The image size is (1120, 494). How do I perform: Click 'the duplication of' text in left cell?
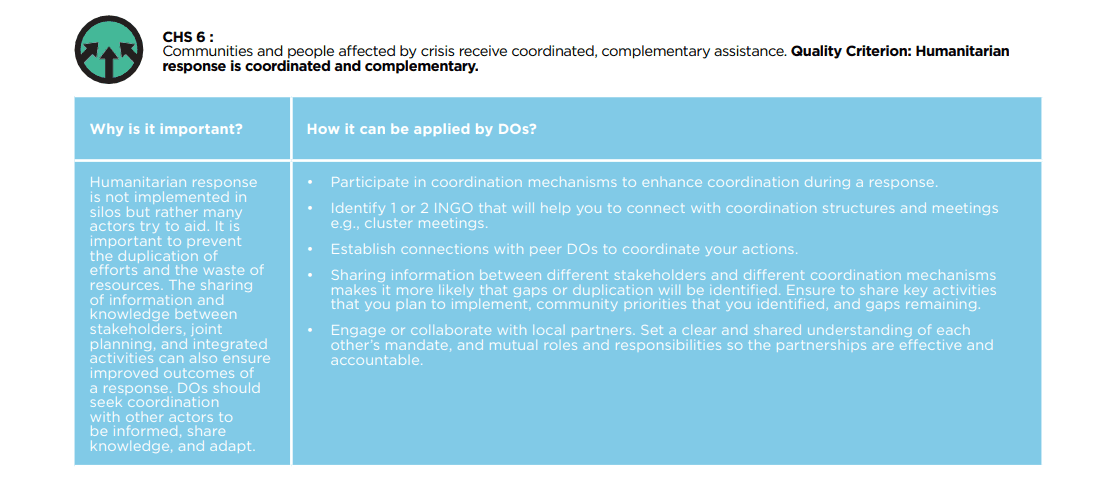155,256
